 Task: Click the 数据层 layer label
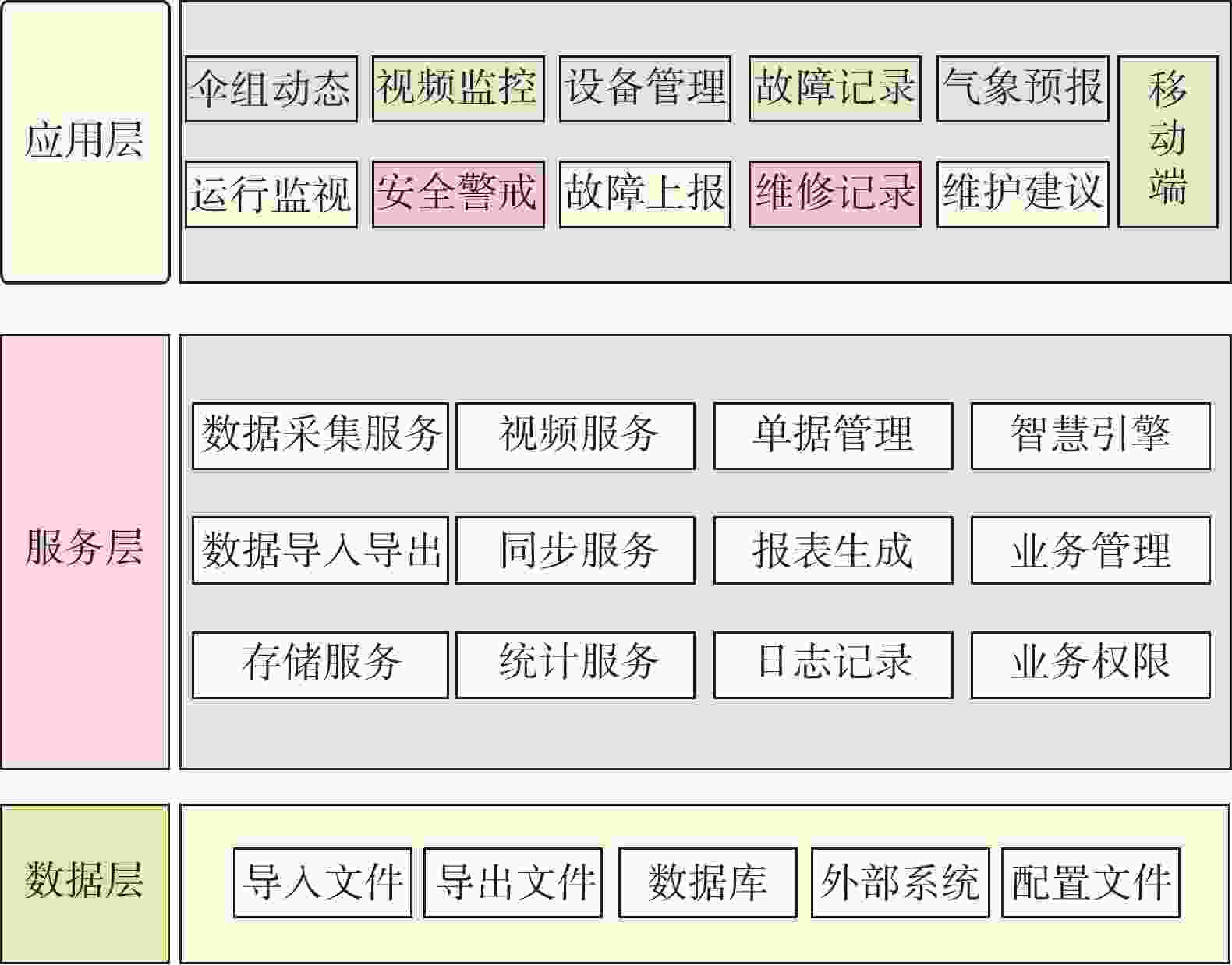85,884
